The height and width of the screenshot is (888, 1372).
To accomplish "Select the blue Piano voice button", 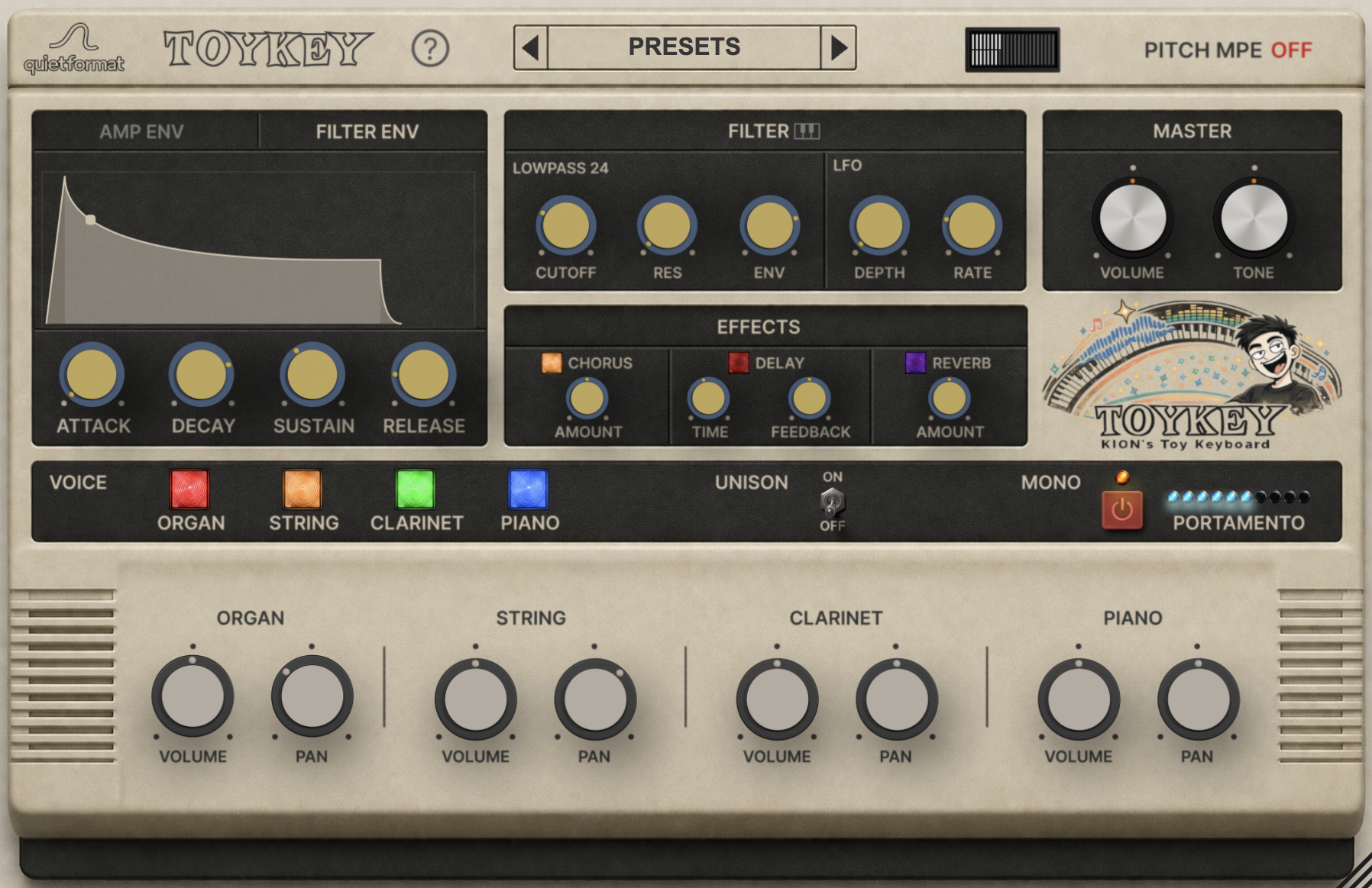I will [529, 489].
